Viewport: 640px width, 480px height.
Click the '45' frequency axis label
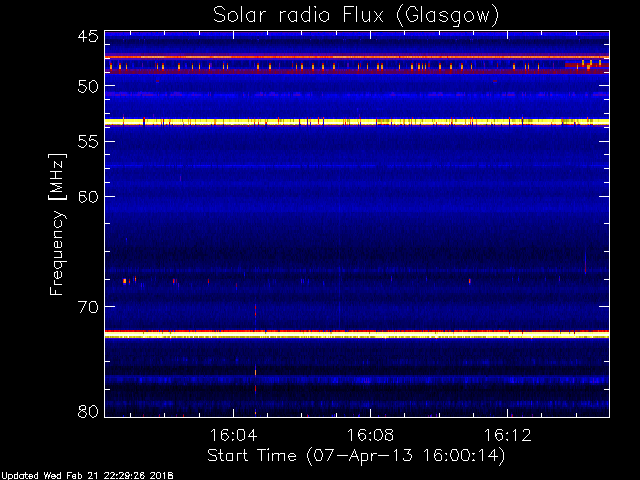[x=88, y=37]
